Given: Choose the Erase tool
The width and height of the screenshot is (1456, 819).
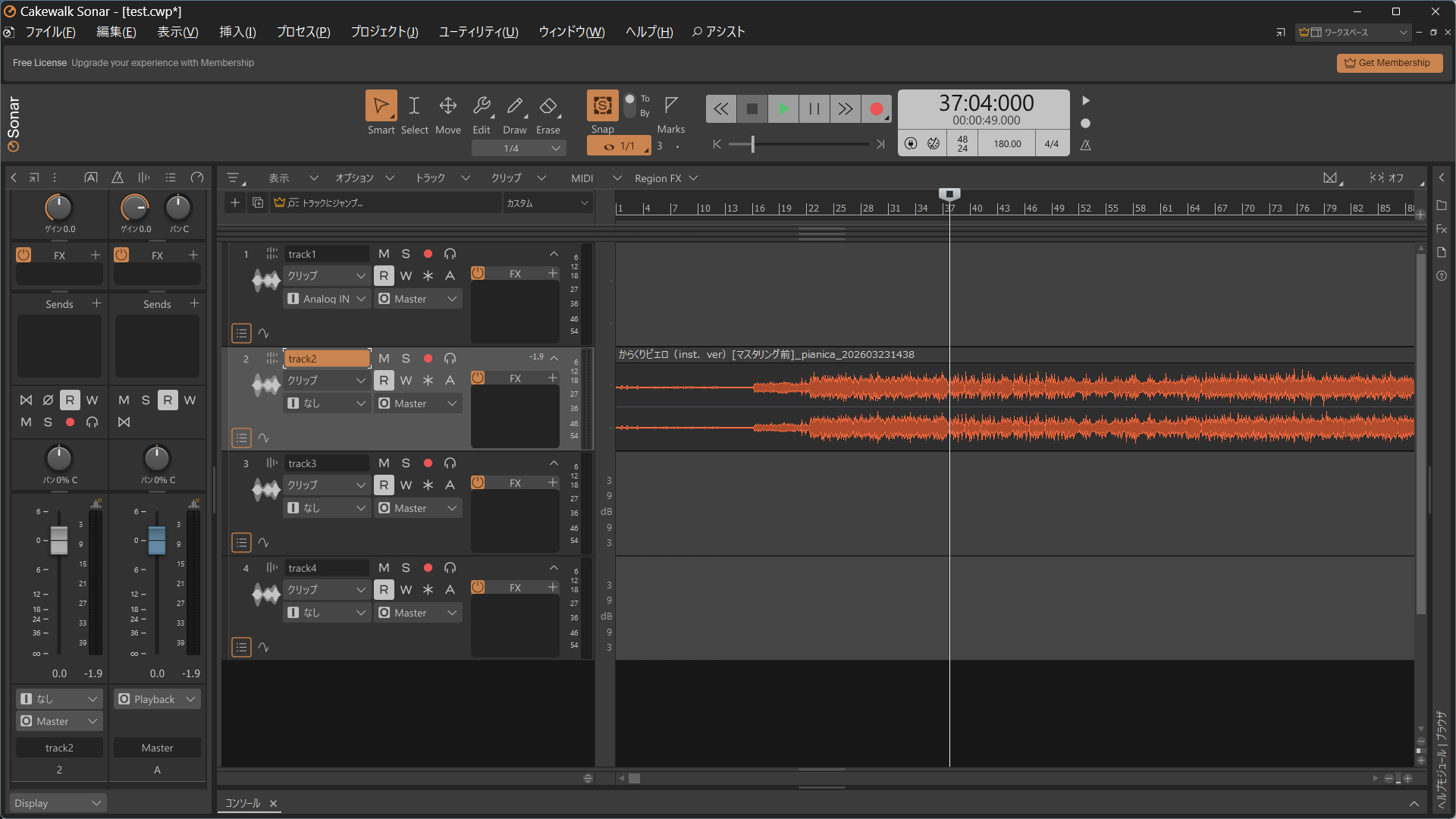Looking at the screenshot, I should tap(548, 106).
